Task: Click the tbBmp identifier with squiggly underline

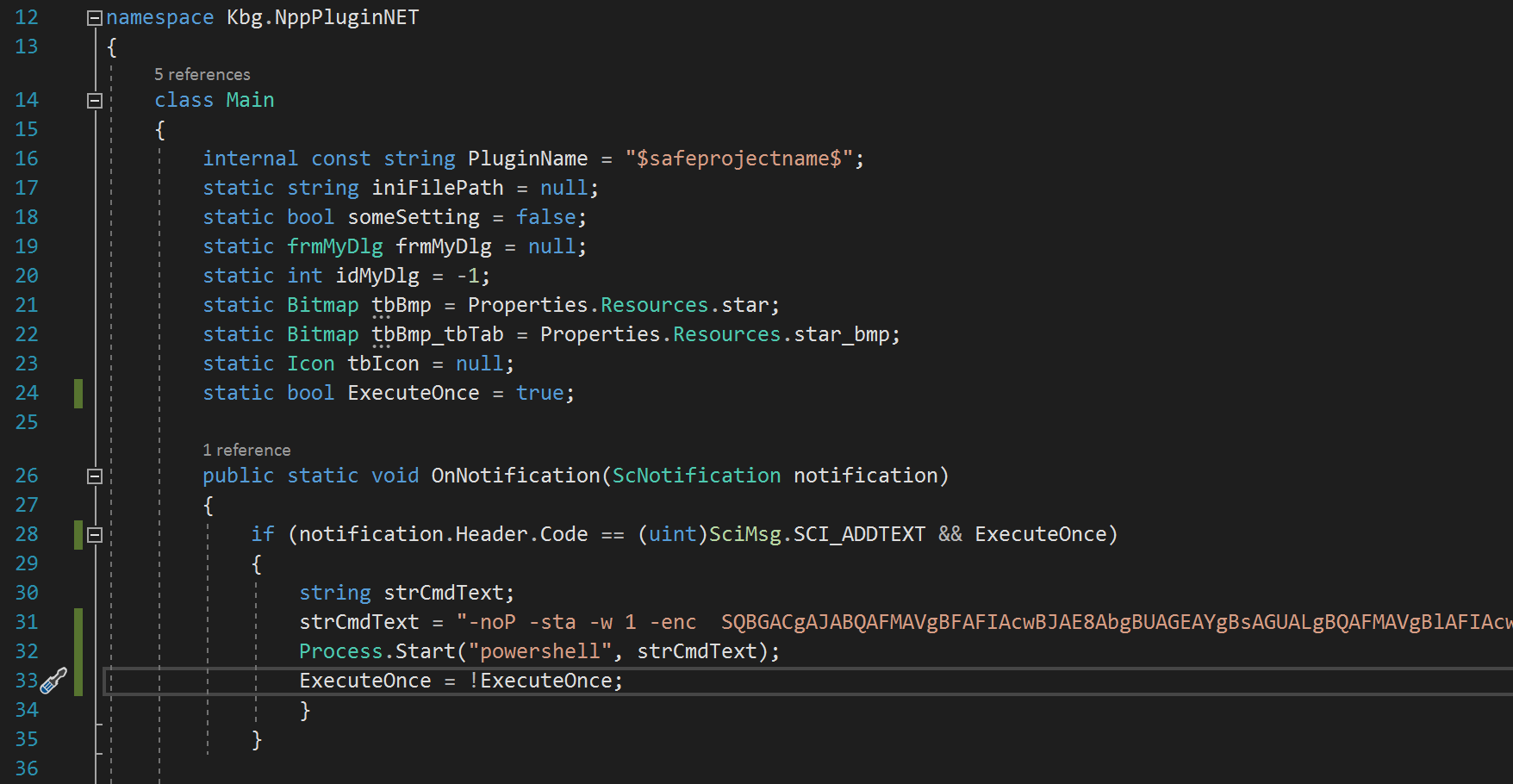Action: [x=402, y=304]
